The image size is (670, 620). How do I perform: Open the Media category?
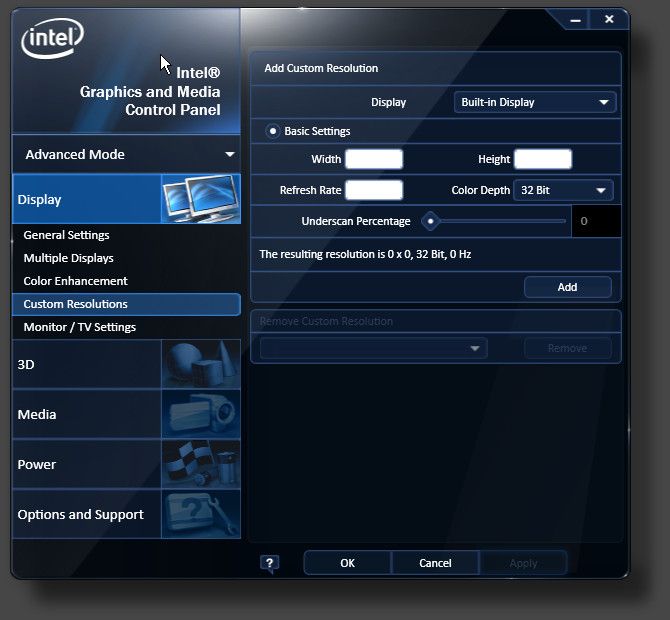click(127, 414)
